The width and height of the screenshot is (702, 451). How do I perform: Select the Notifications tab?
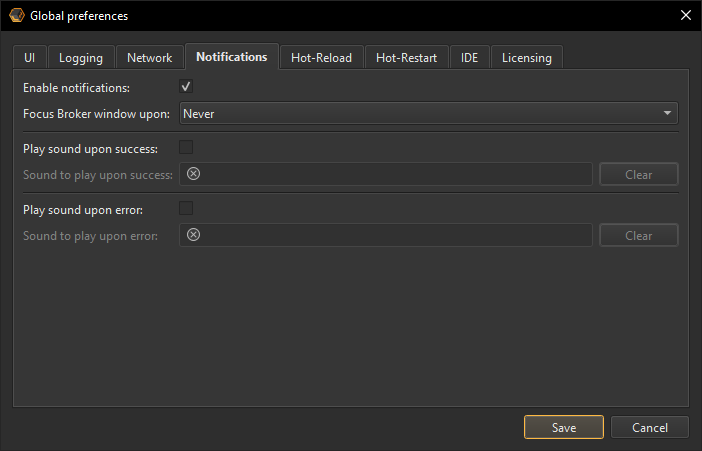(x=231, y=57)
